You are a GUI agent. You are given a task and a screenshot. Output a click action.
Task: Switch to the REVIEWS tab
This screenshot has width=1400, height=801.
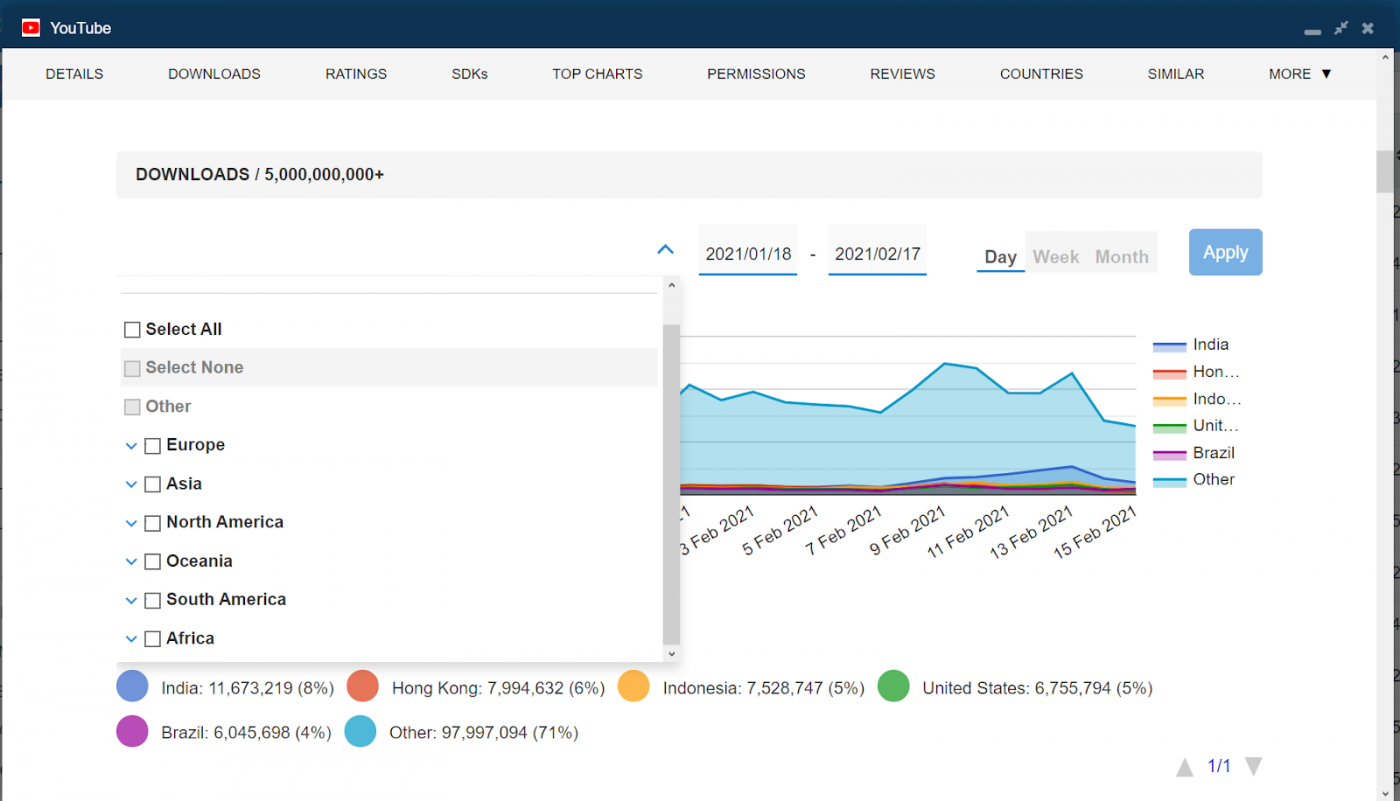[x=902, y=73]
